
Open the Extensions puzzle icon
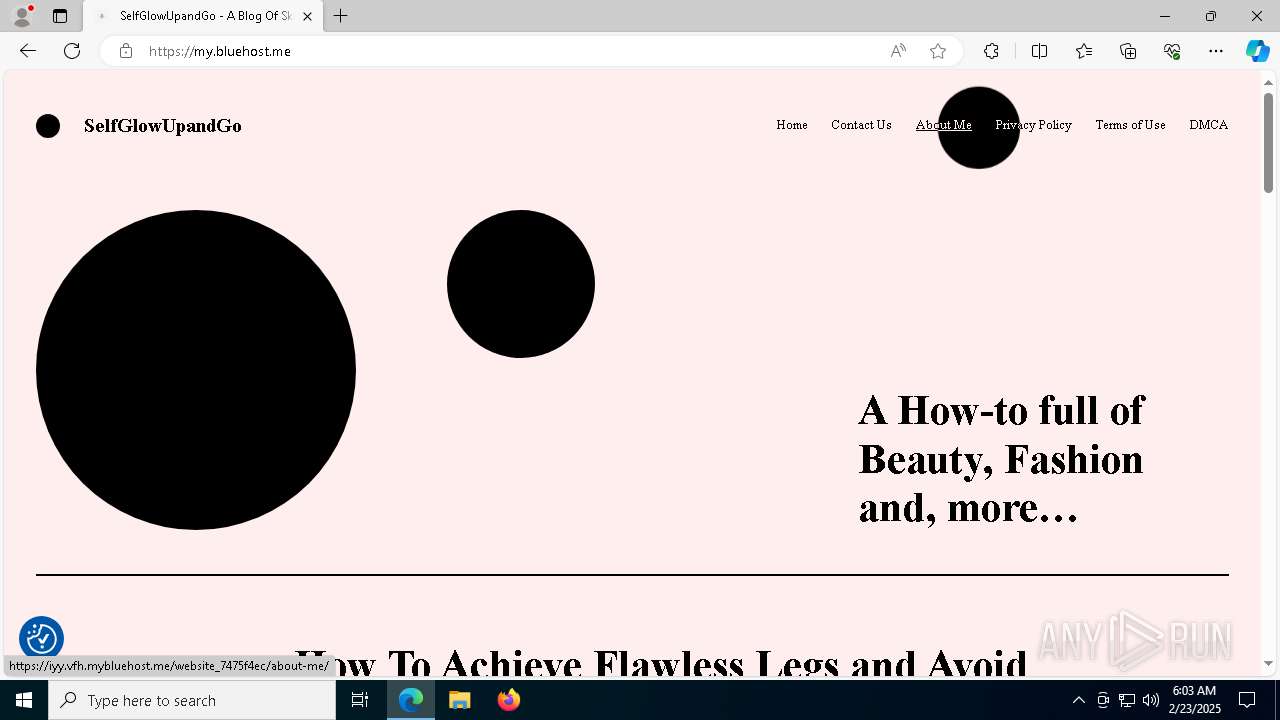coord(991,51)
